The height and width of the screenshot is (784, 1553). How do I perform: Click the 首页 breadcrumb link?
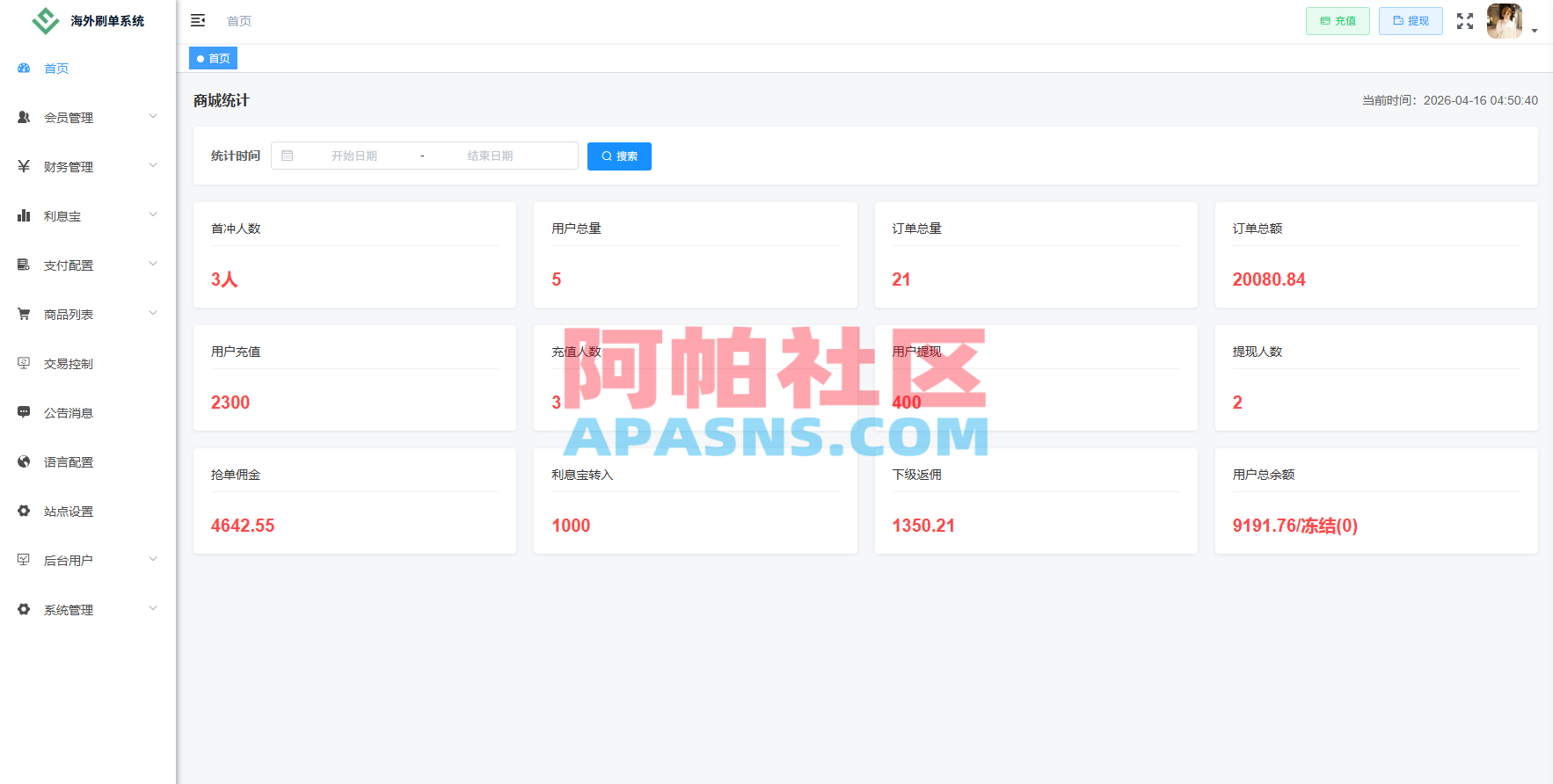coord(239,21)
